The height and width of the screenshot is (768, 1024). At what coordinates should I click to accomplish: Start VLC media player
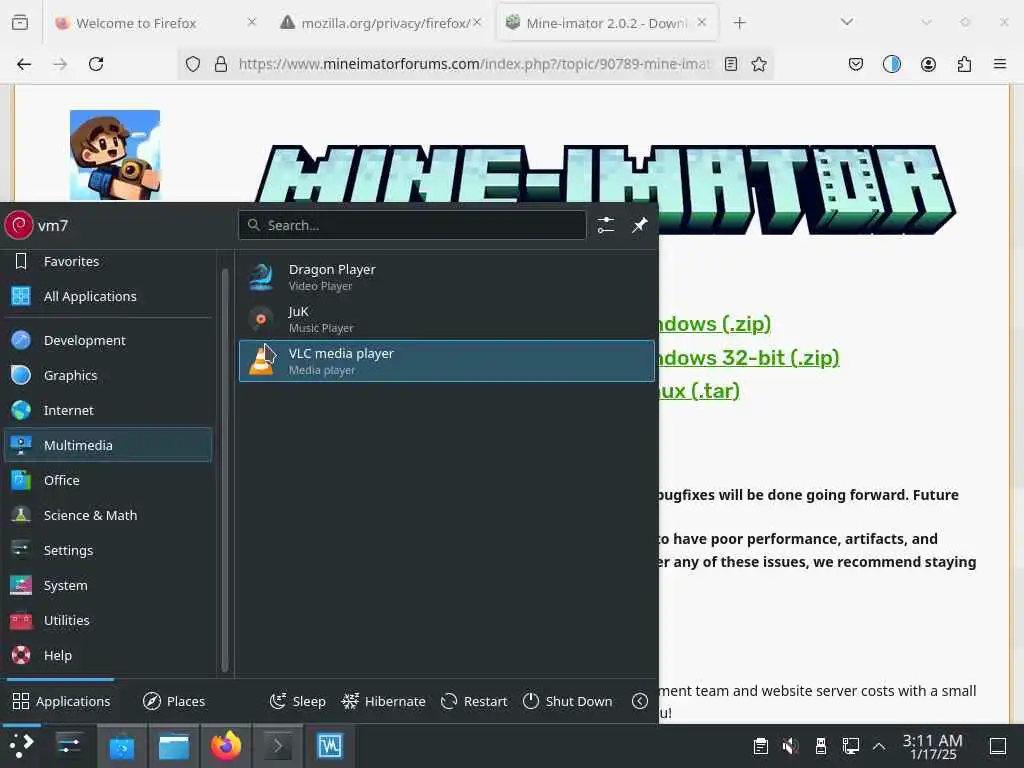(x=447, y=360)
